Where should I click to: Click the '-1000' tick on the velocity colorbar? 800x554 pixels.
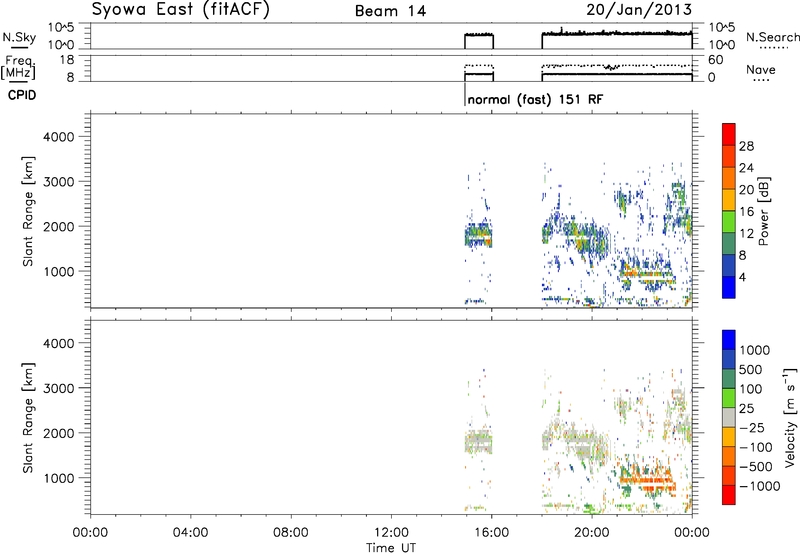759,486
